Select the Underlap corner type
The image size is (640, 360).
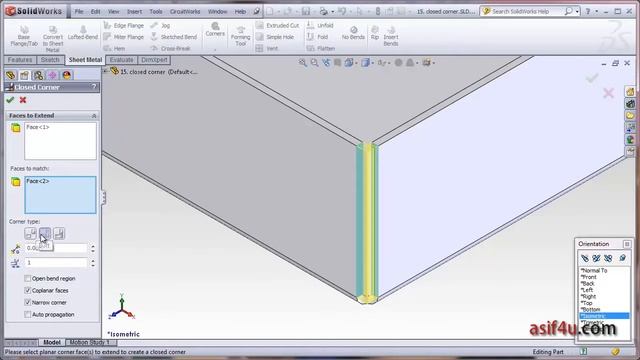(59, 233)
